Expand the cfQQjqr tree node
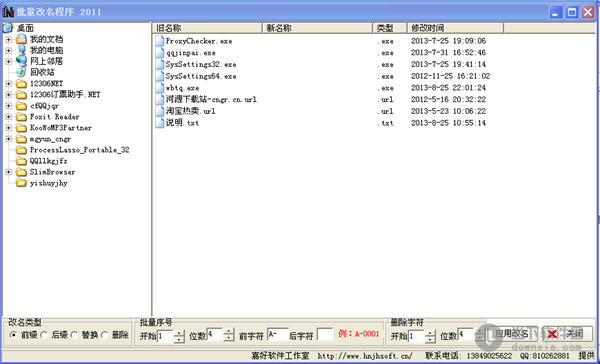This screenshot has height=364, width=600. 8,106
